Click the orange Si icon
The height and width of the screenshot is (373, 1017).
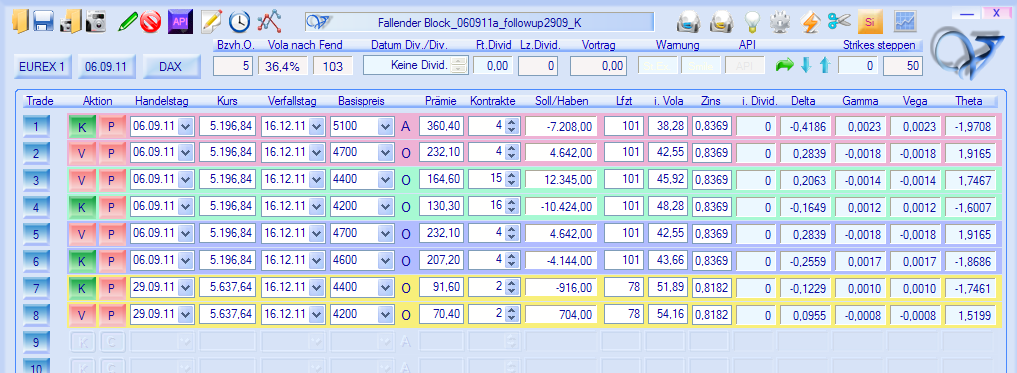[x=870, y=22]
